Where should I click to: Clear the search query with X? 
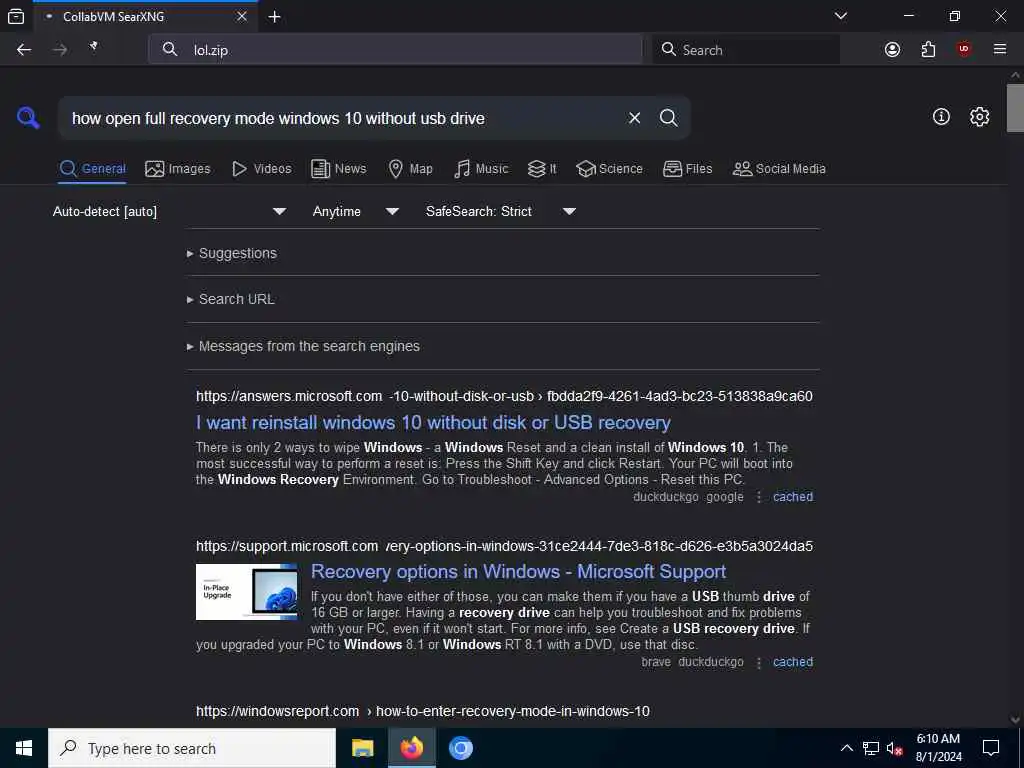click(634, 118)
